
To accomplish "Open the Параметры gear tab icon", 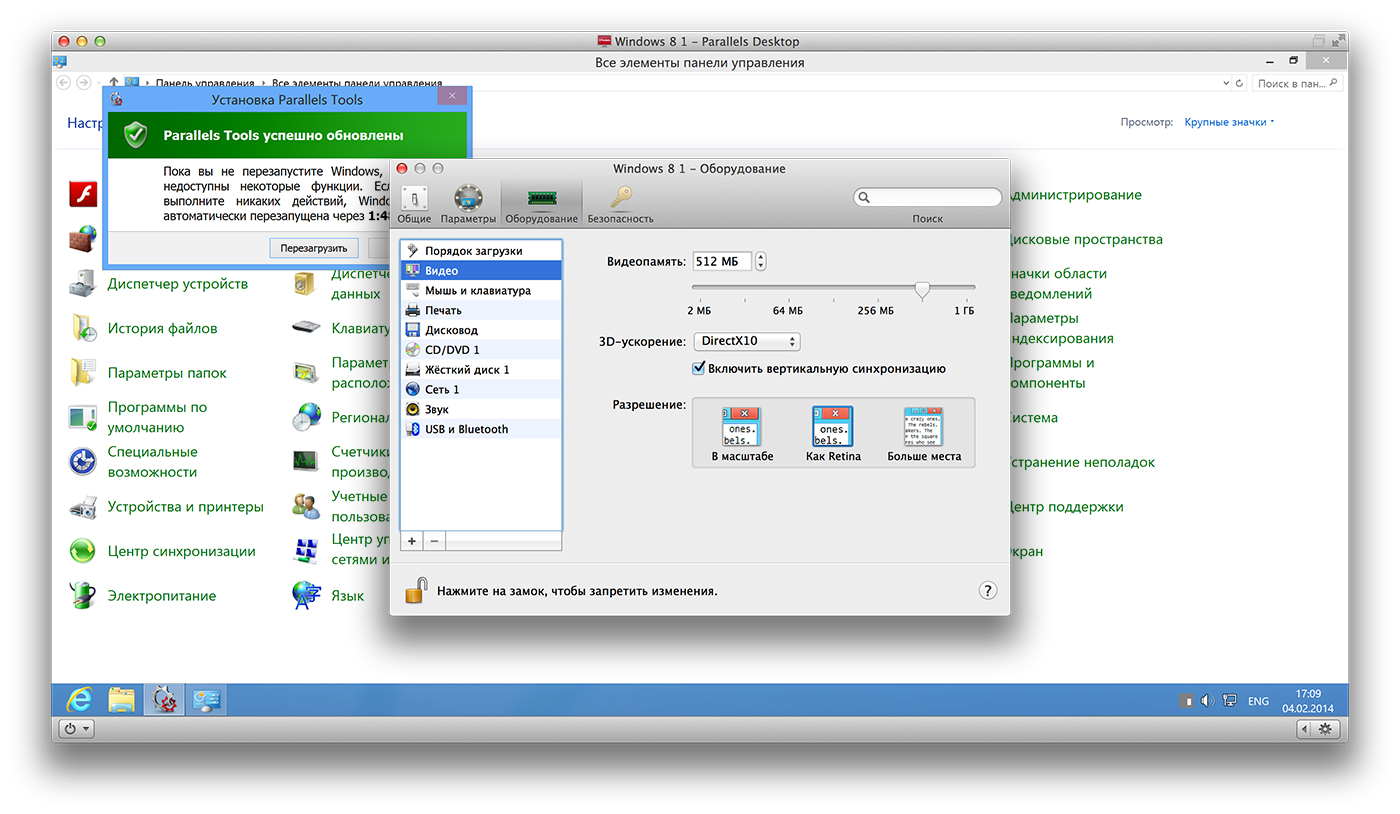I will coord(468,198).
